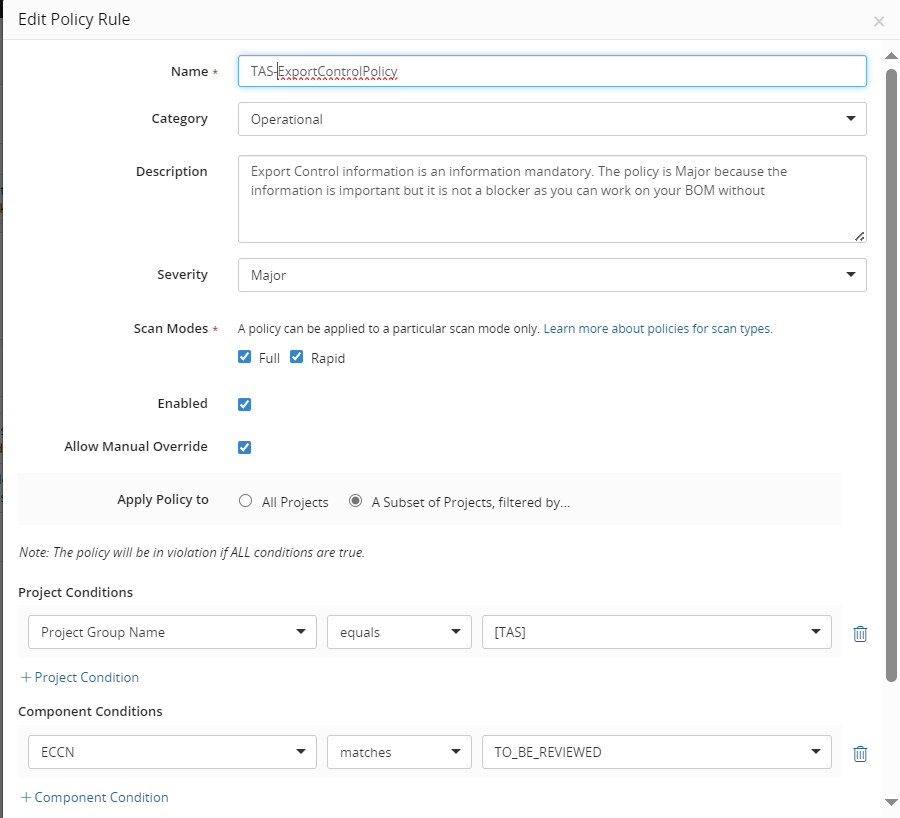Close the Edit Policy Rule dialog
Image resolution: width=900 pixels, height=818 pixels.
[x=879, y=21]
